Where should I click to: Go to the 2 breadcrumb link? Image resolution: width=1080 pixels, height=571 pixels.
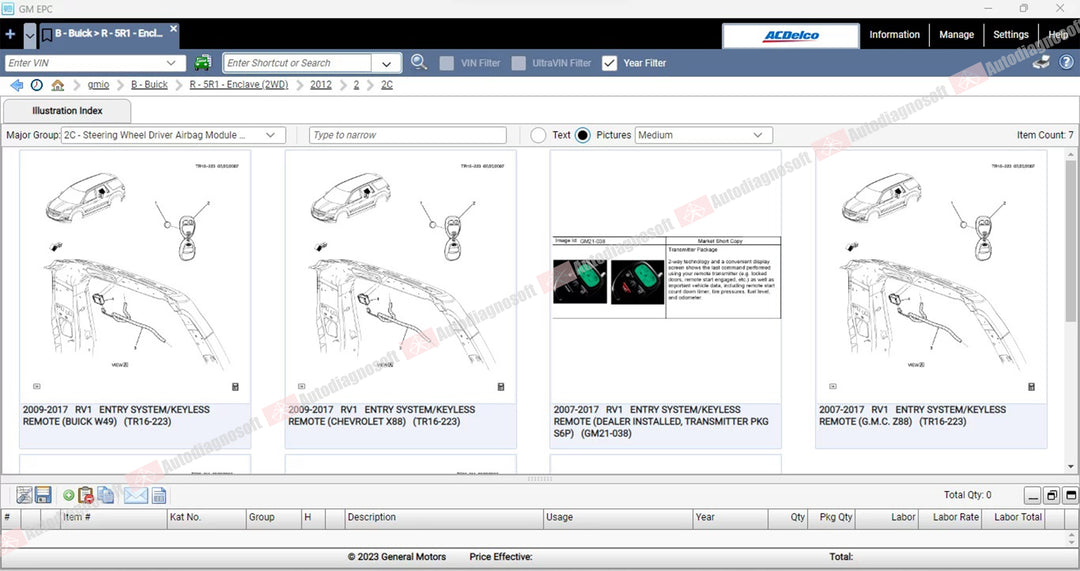click(356, 85)
